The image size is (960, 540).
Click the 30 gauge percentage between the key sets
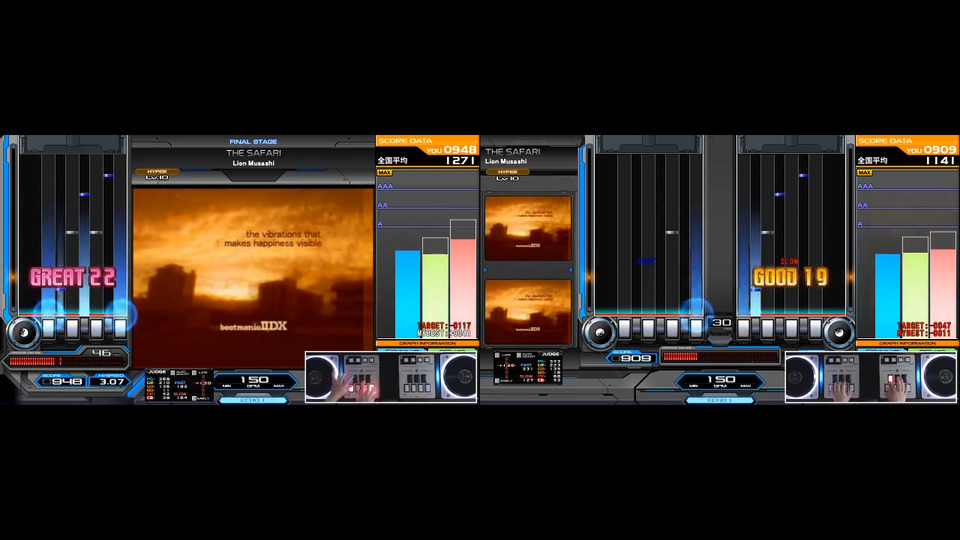point(721,322)
